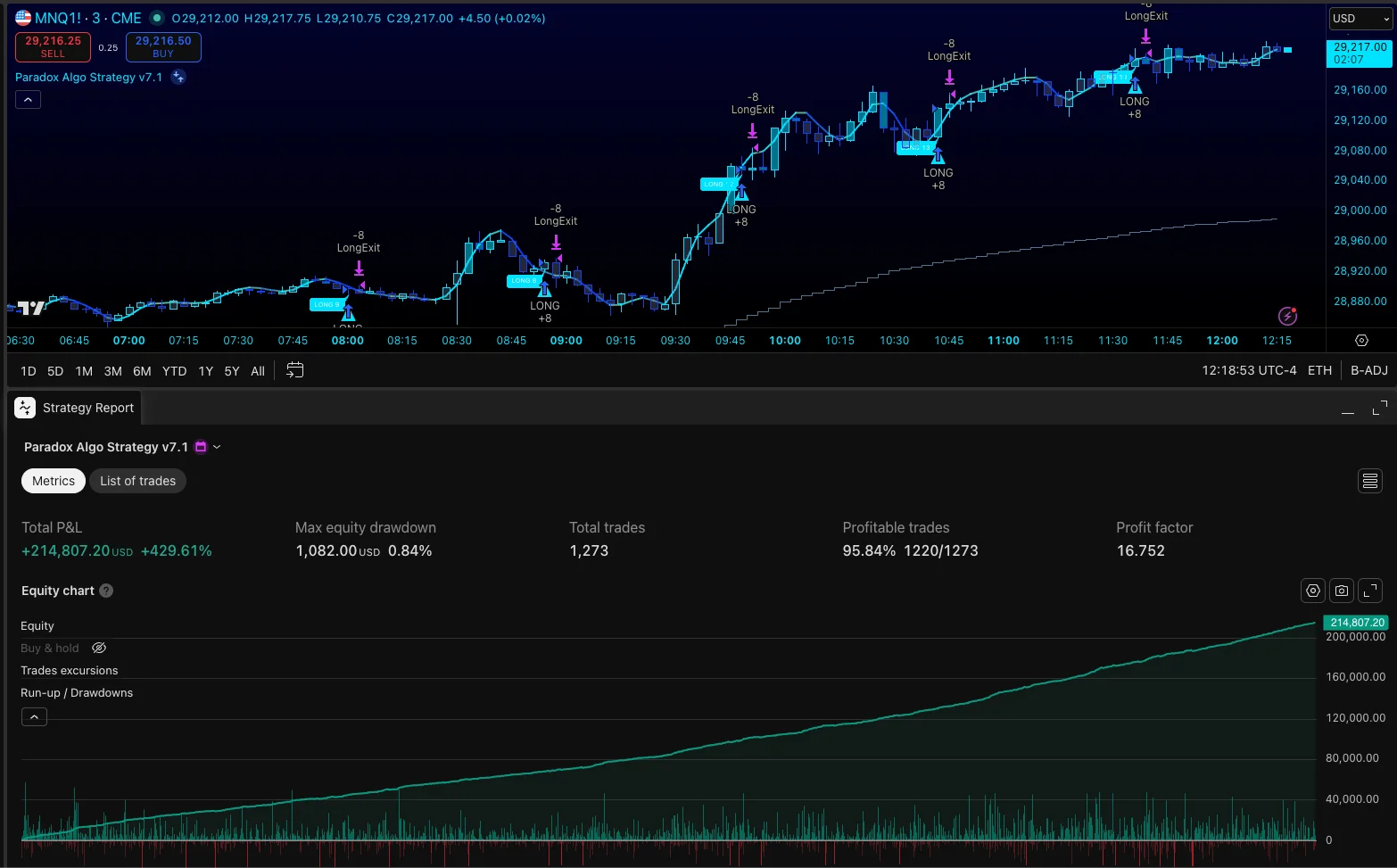
Task: Click the 29,000.00 price axis label
Action: tap(1360, 211)
